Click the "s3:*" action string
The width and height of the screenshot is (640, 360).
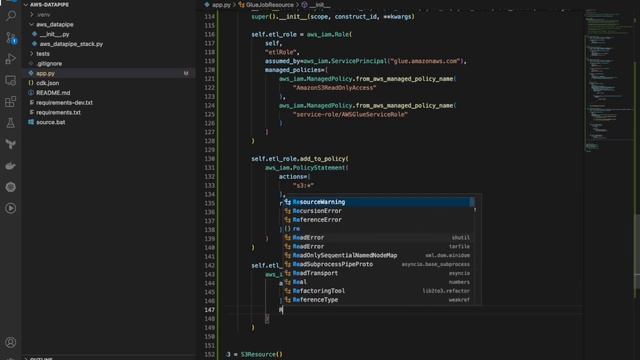click(303, 185)
